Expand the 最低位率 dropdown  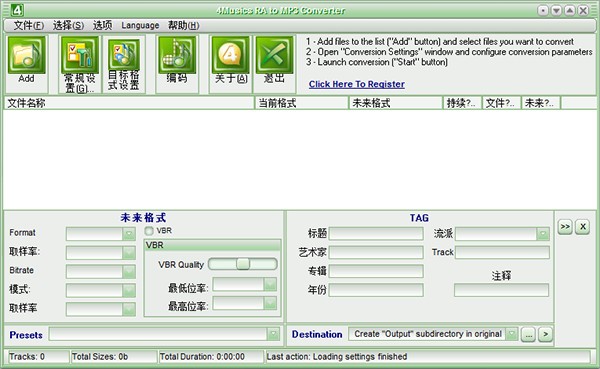tap(270, 284)
